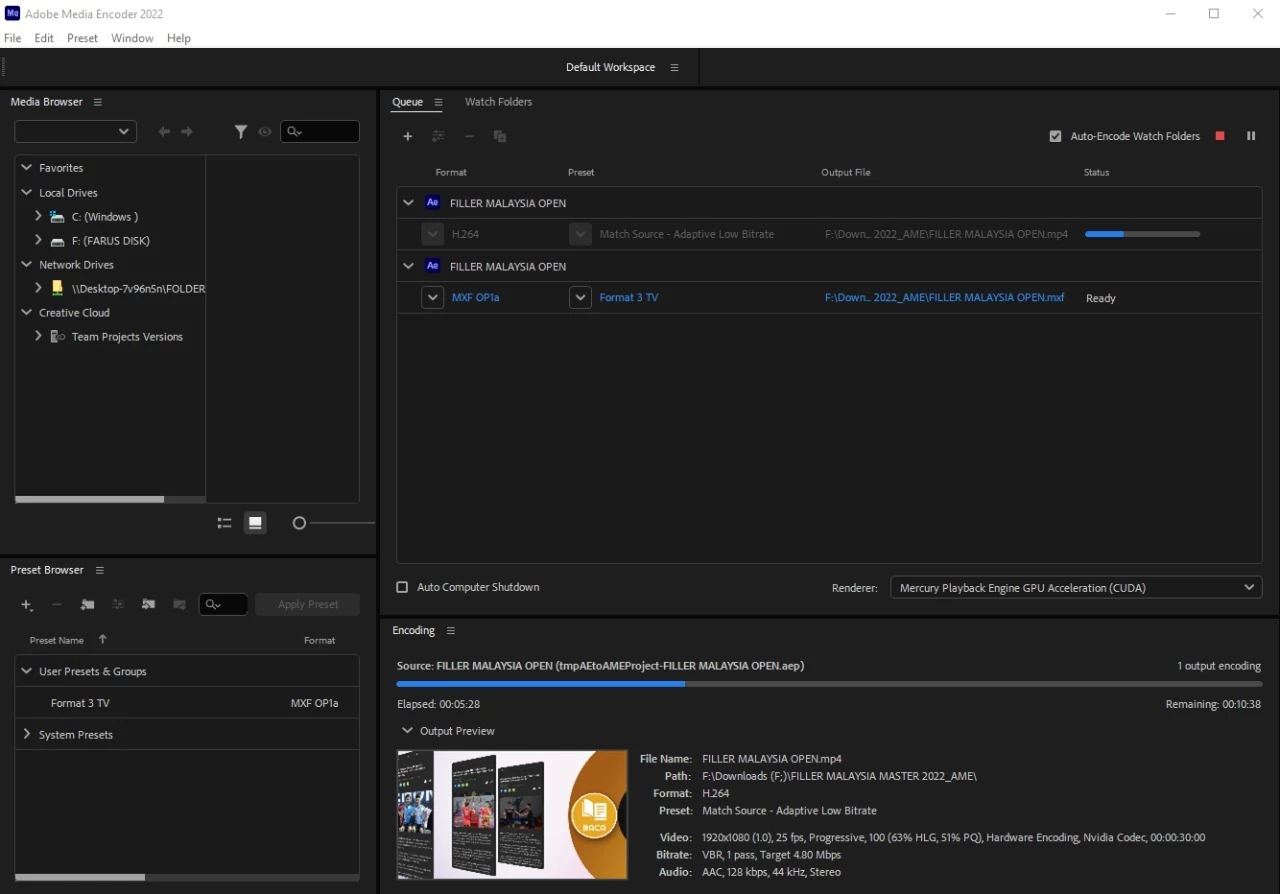Open the Preset menu
1280x894 pixels.
[82, 38]
